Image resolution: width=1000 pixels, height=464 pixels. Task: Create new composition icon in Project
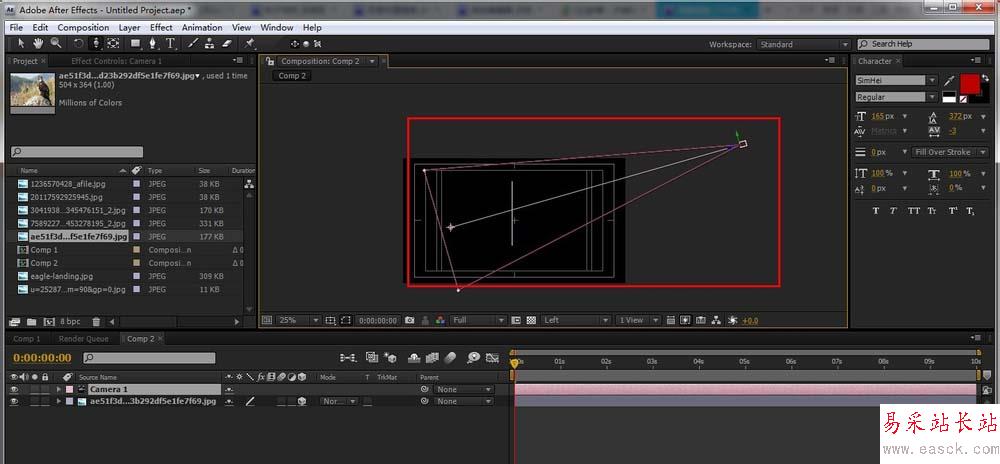48,322
